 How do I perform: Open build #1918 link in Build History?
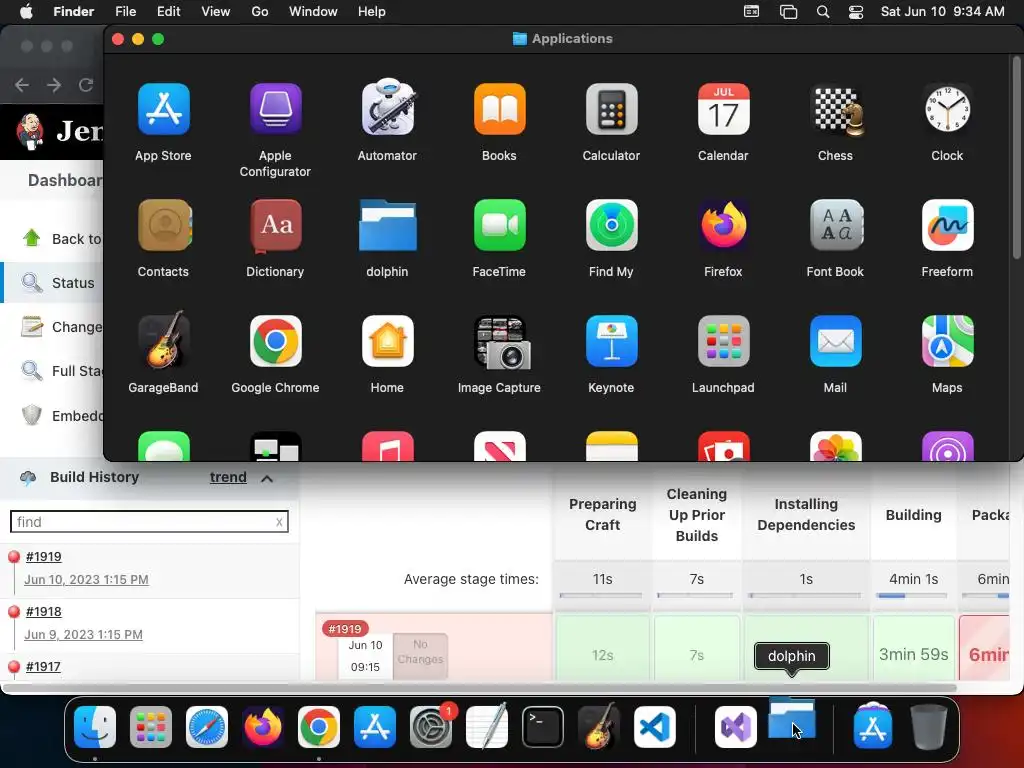[44, 611]
